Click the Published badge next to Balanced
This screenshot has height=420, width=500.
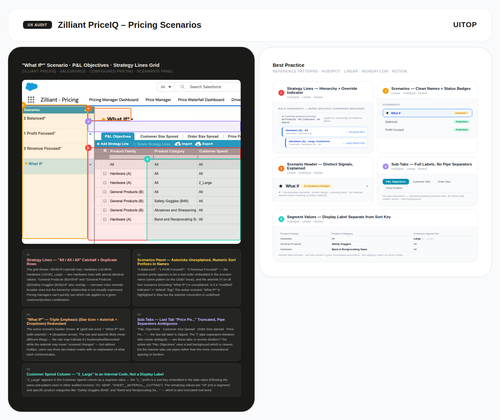tap(462, 122)
